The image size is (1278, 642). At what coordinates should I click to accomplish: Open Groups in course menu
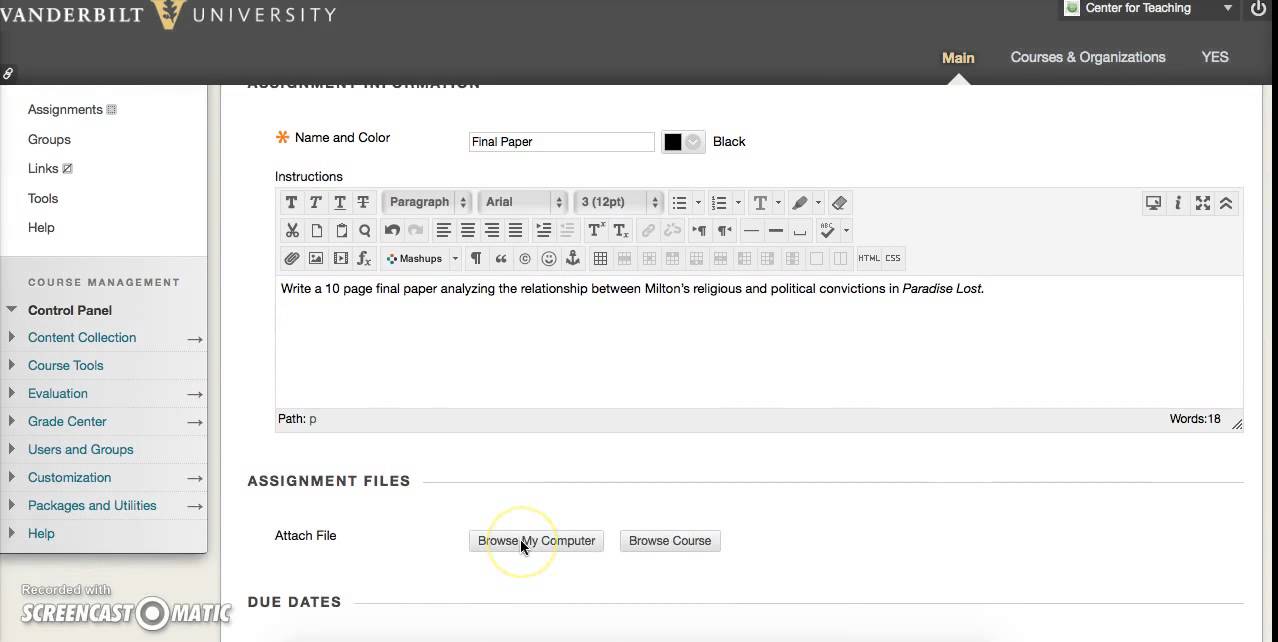[49, 139]
